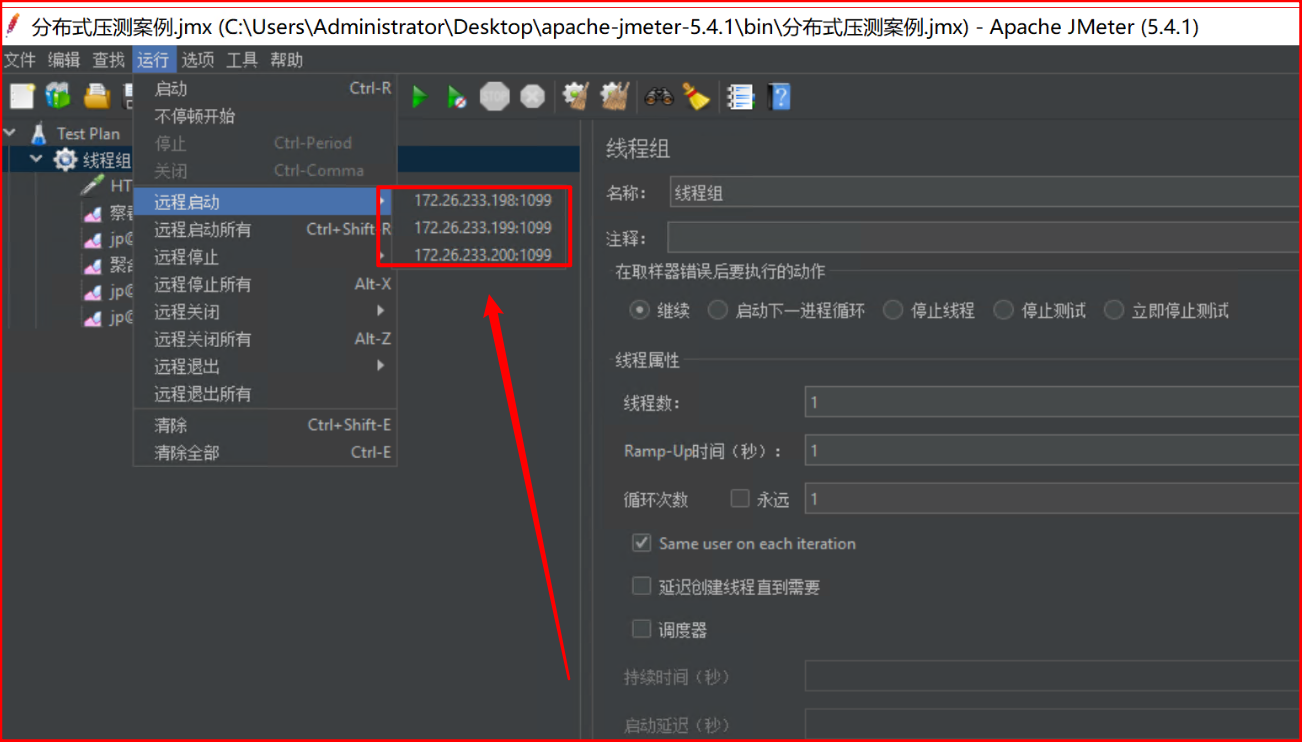Screen dimensions: 1302x742
Task: Select the HTTP sampler pipette icon
Action: (x=92, y=186)
